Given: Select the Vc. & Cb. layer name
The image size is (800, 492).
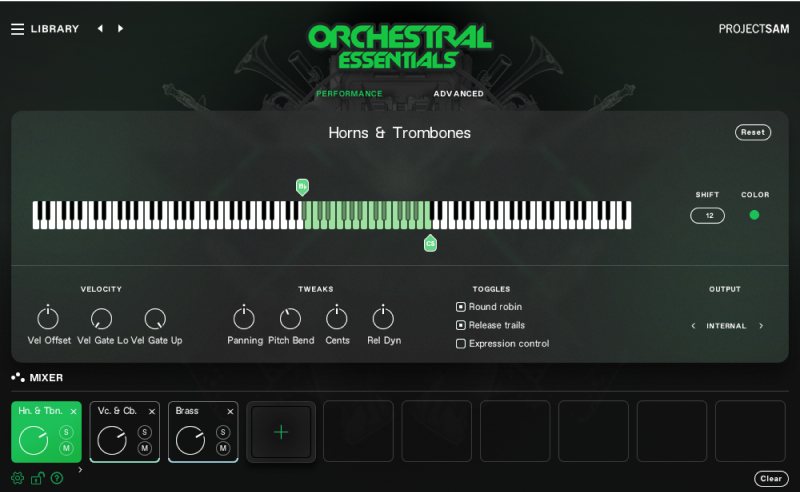Looking at the screenshot, I should pos(117,411).
